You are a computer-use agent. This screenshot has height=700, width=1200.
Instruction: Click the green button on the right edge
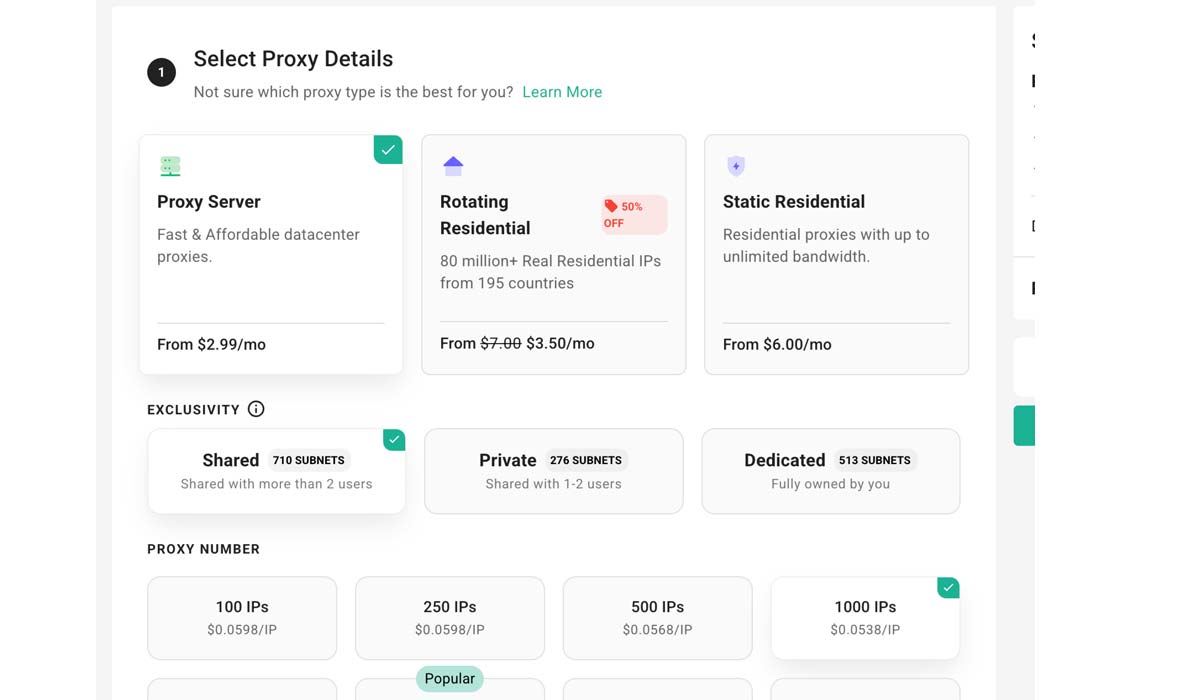(1024, 425)
